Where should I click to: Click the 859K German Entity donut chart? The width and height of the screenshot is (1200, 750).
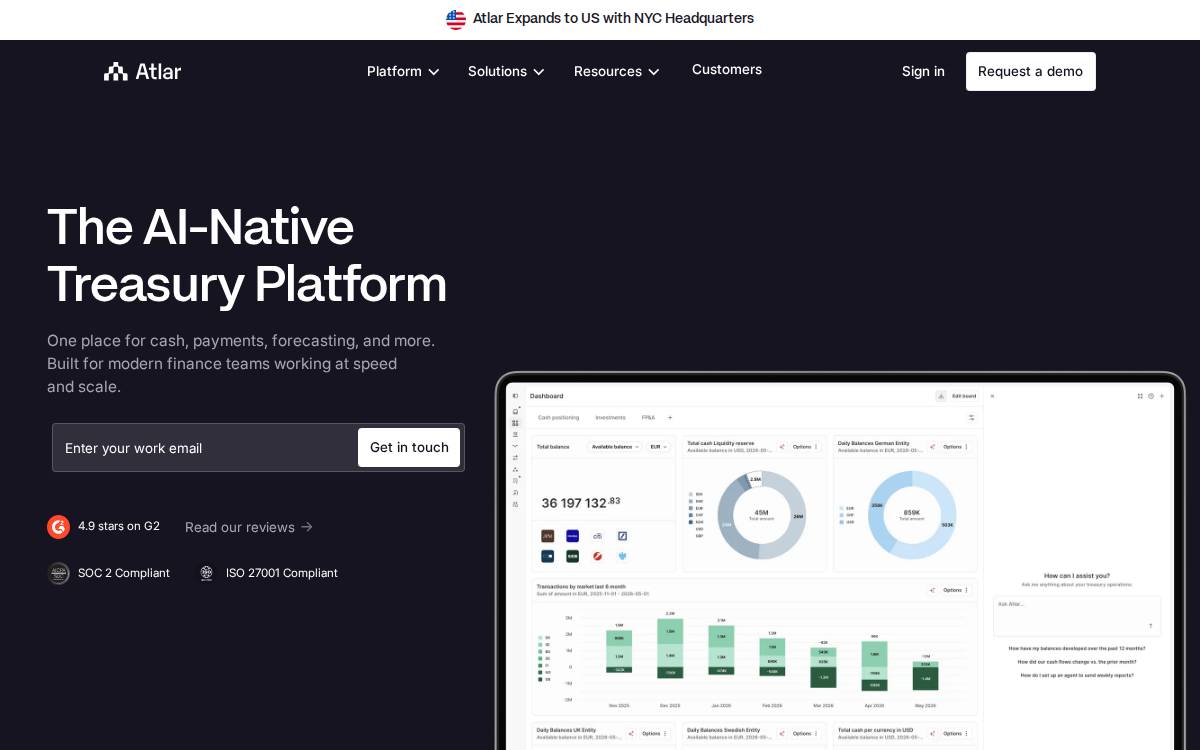(x=912, y=514)
